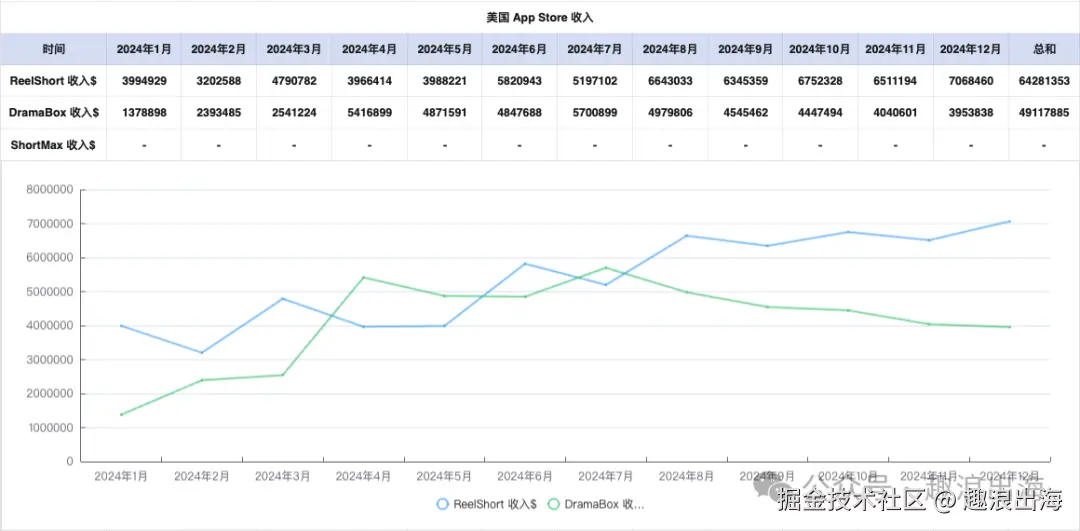Click the cell with value 5700899
Image resolution: width=1080 pixels, height=531 pixels.
(594, 113)
